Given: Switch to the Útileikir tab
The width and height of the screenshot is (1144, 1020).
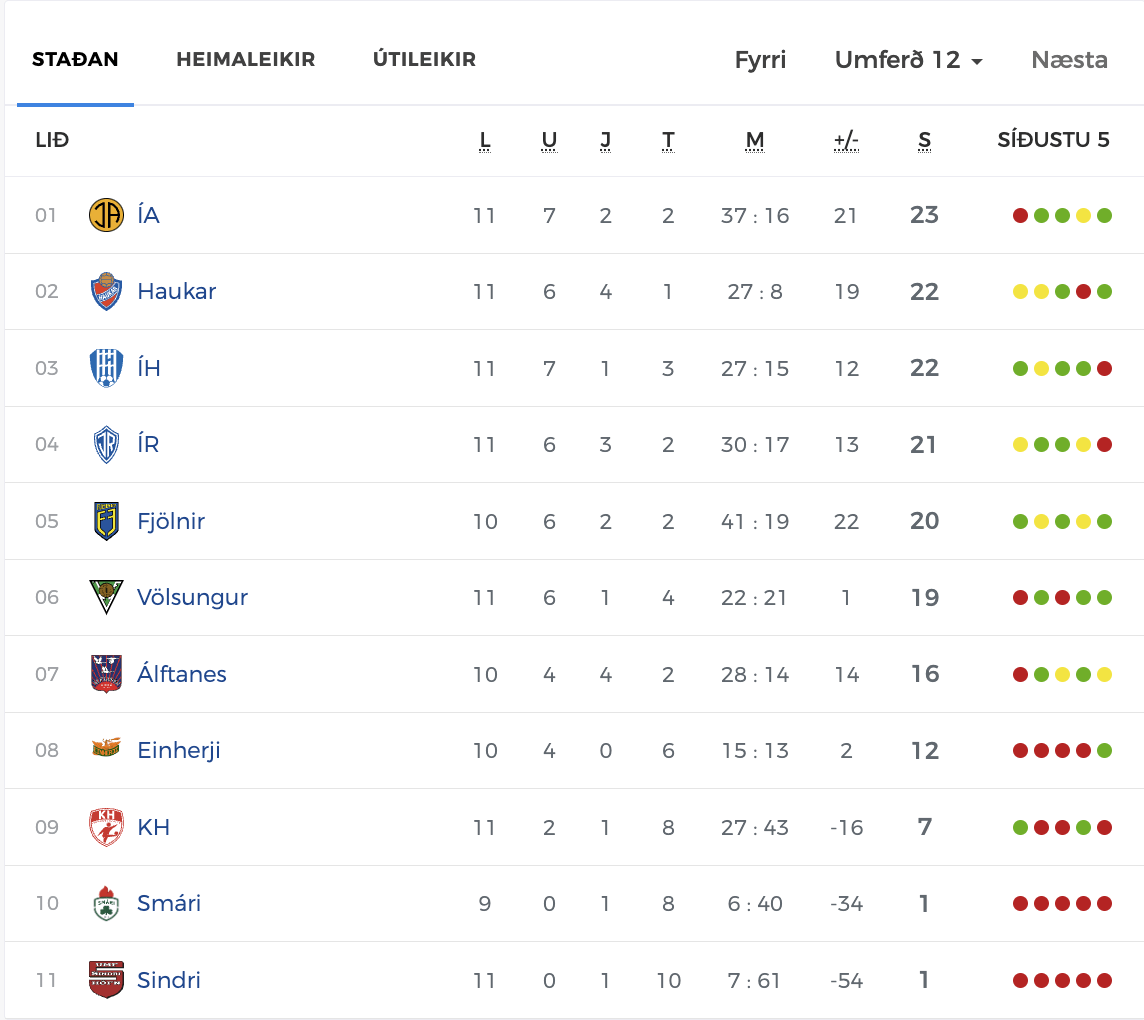Looking at the screenshot, I should point(424,59).
